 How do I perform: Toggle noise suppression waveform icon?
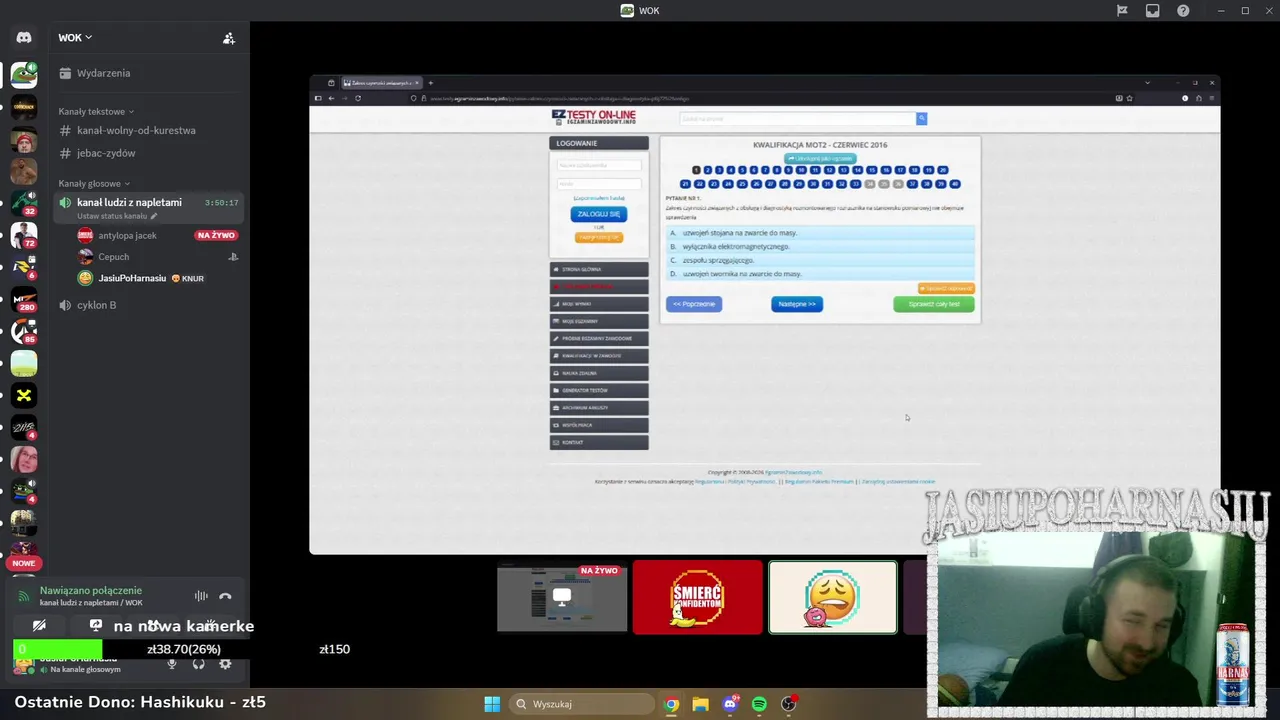[x=201, y=596]
